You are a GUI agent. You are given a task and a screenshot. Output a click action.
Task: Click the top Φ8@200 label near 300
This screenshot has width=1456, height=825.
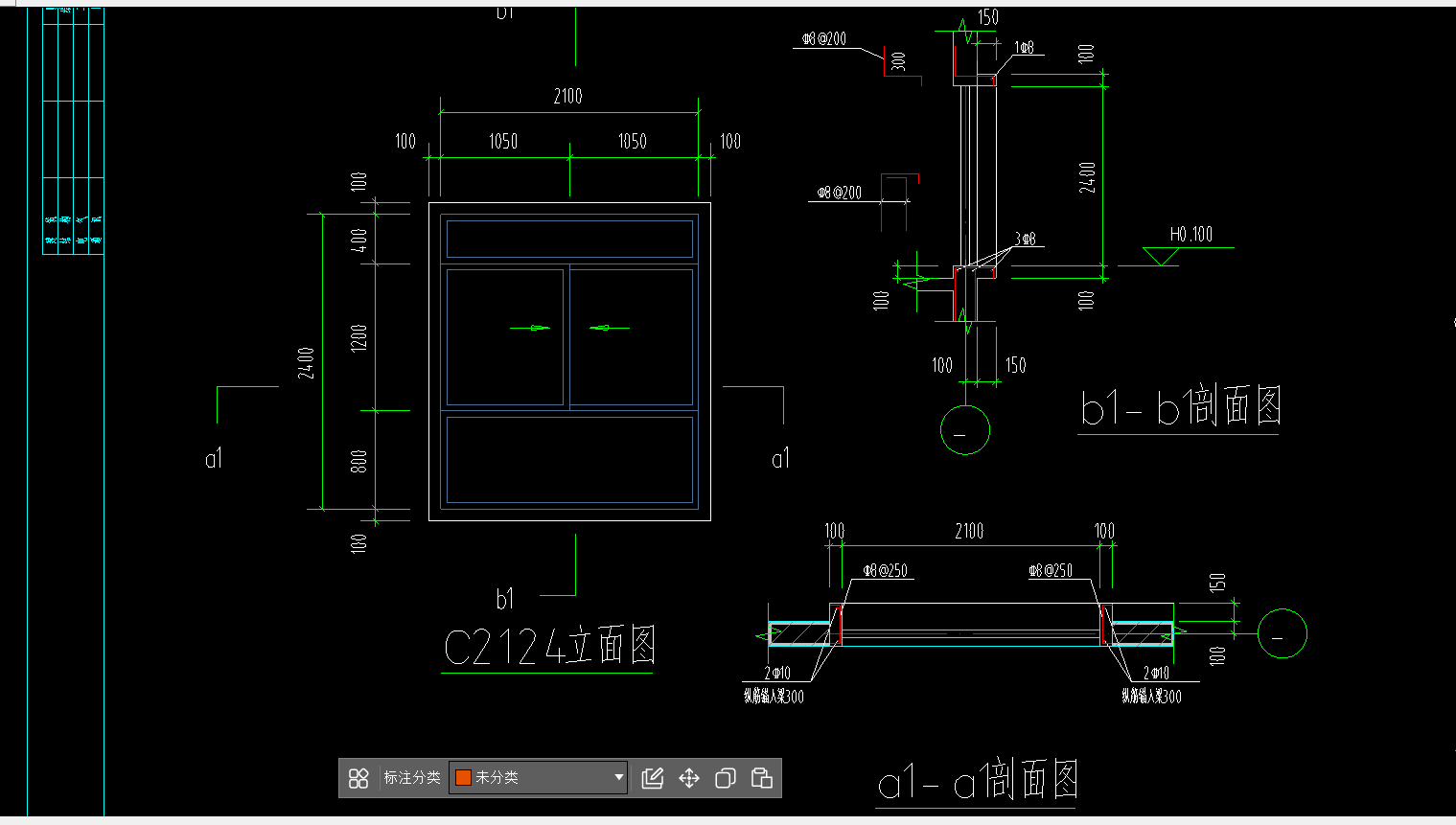pyautogui.click(x=824, y=39)
